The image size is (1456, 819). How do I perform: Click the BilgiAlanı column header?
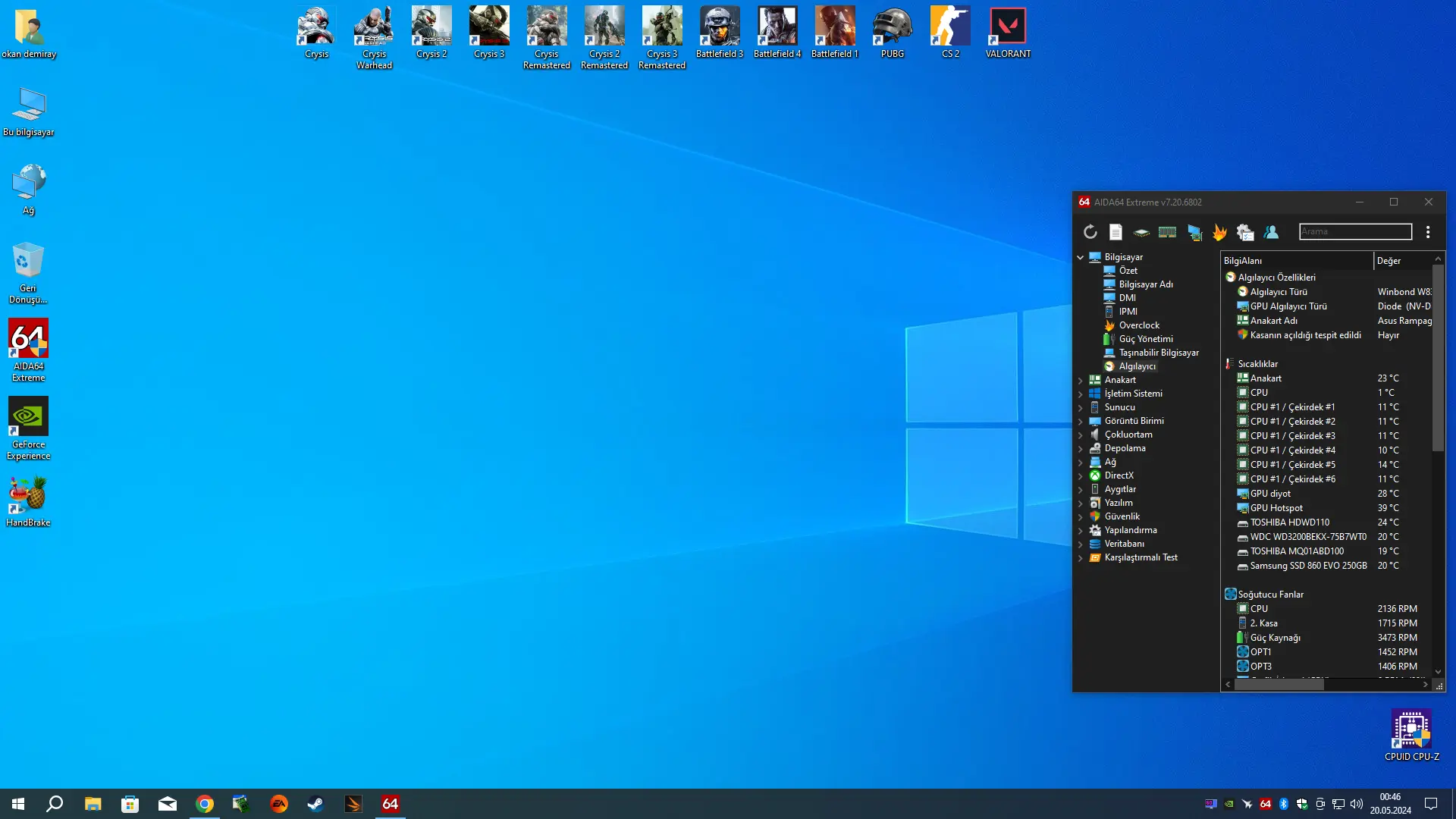tap(1297, 261)
